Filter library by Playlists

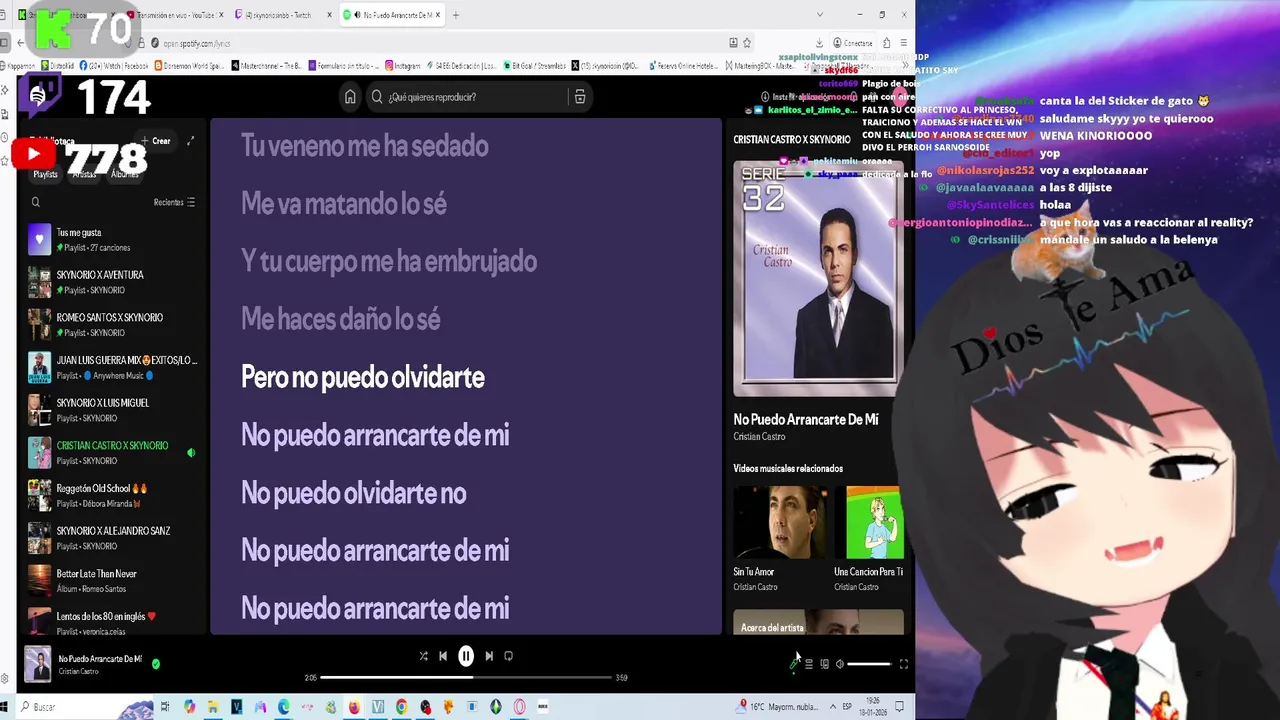(46, 174)
